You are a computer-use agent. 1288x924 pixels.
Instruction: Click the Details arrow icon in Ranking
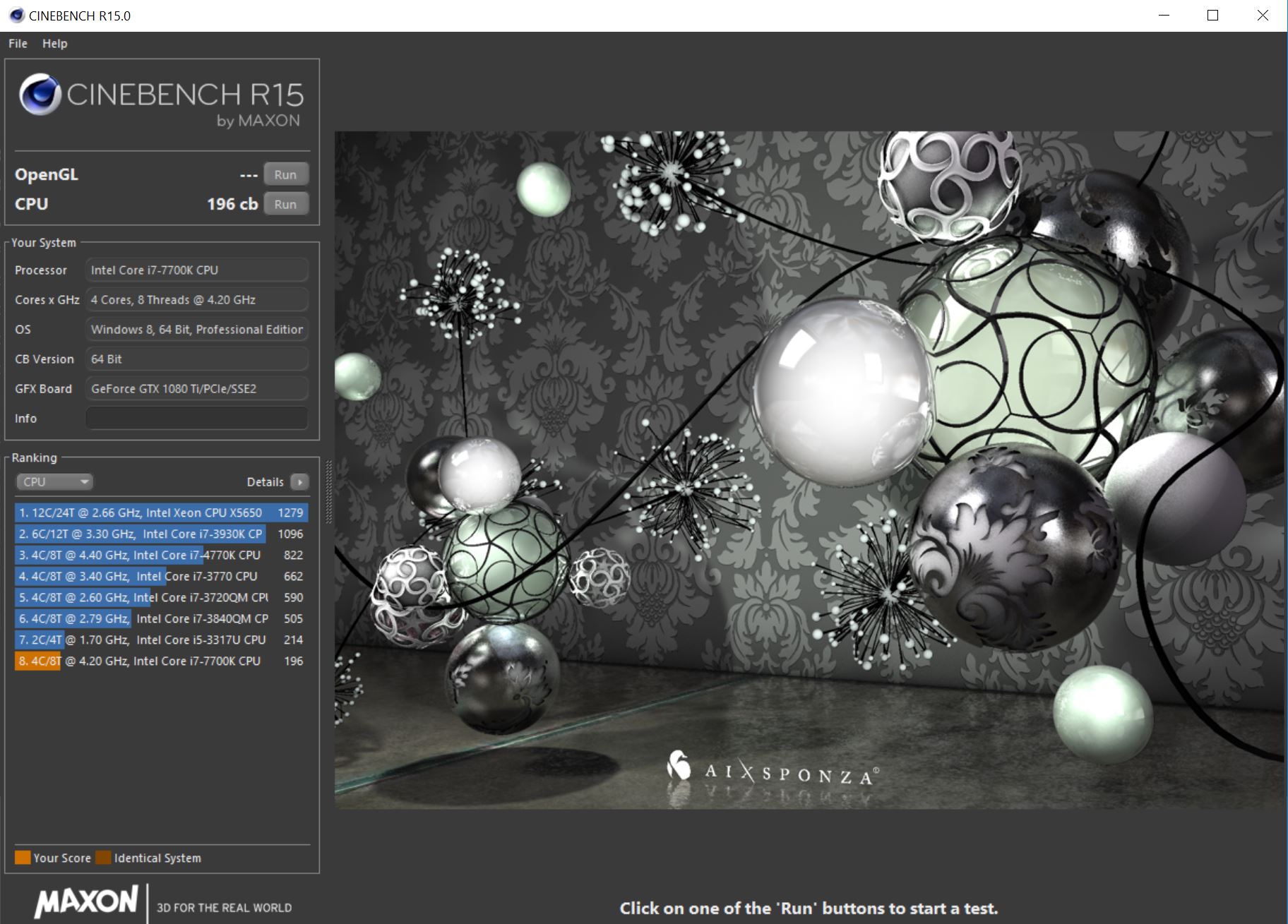299,482
